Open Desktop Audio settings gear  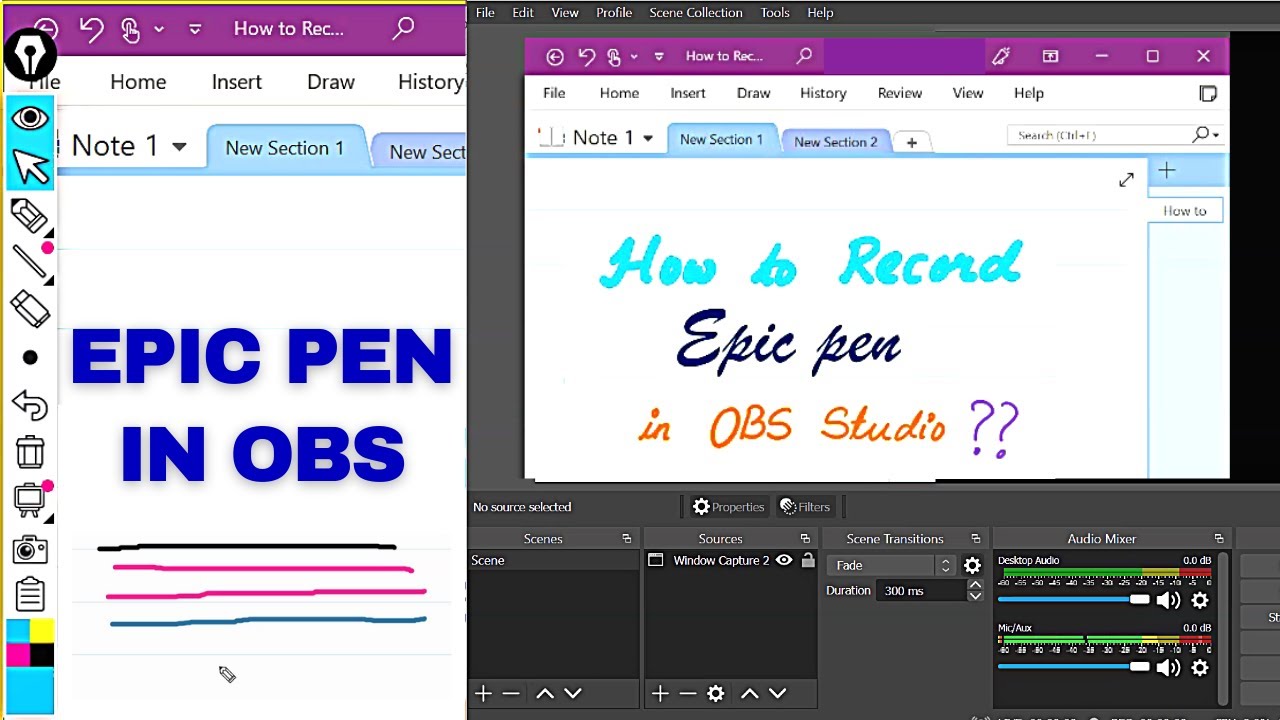1200,600
